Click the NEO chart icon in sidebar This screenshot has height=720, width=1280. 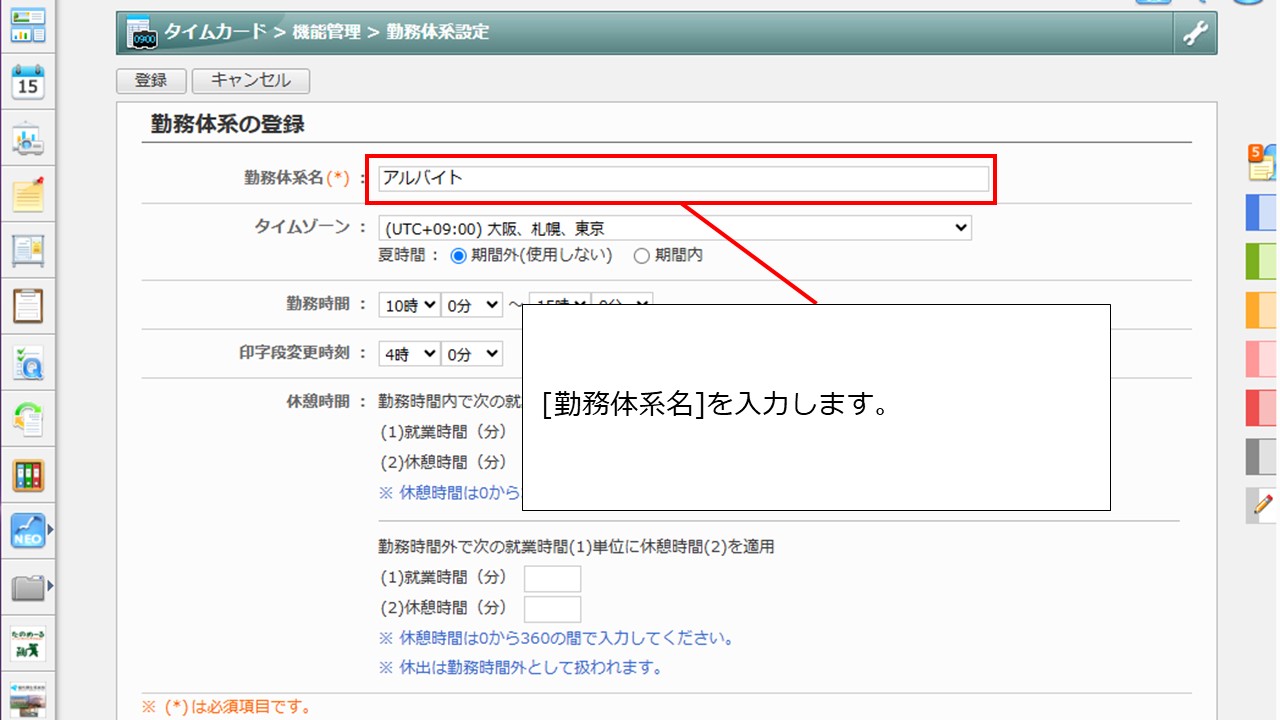click(28, 530)
